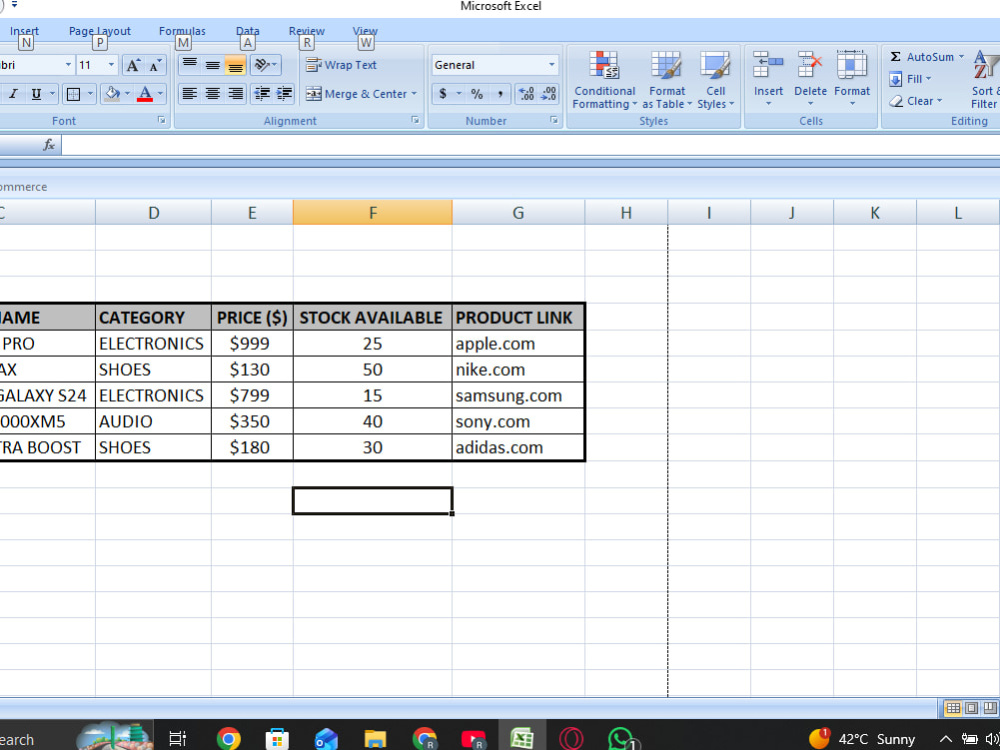Select the apple.com cell
Screen dimensions: 1000x750
[518, 344]
